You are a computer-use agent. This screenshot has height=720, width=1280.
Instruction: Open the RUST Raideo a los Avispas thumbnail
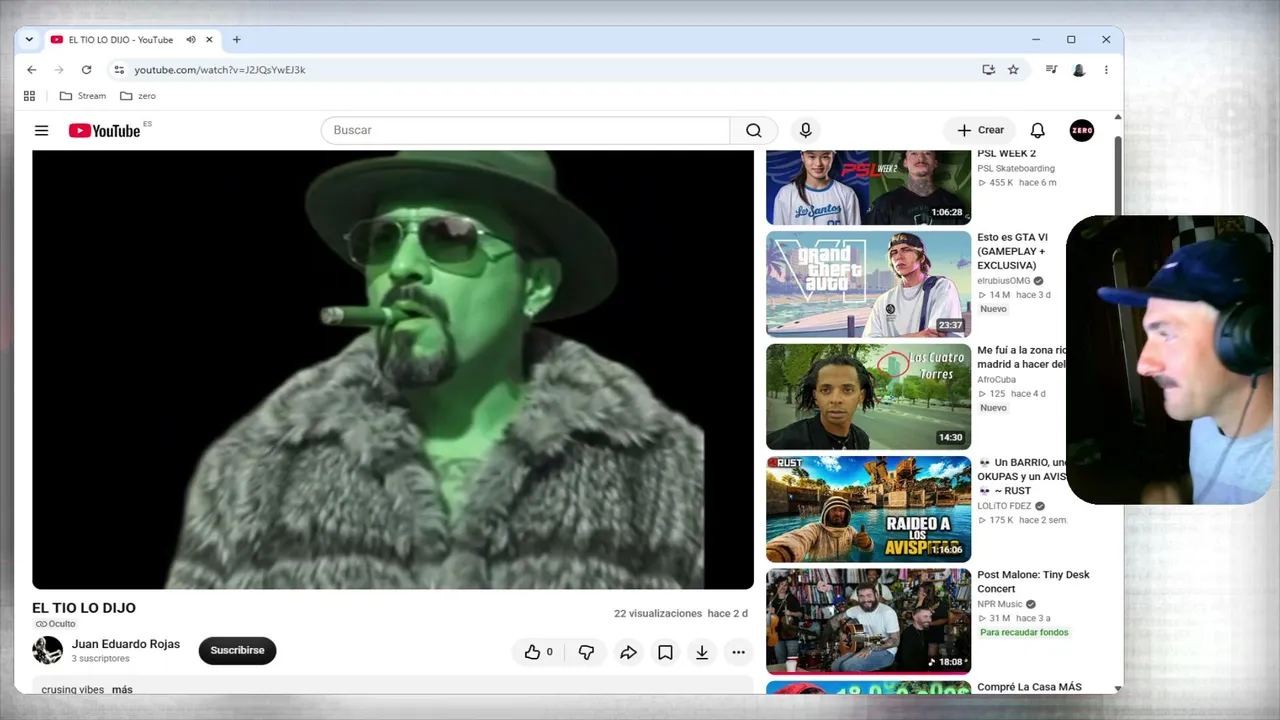868,509
